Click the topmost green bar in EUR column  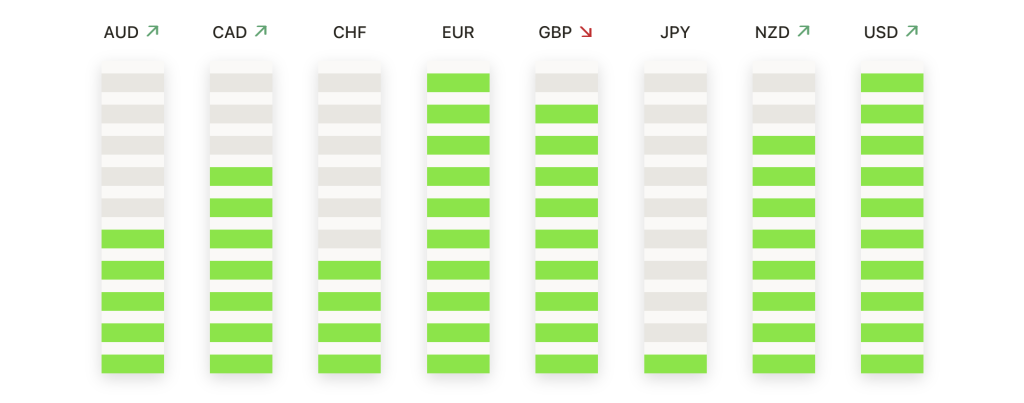[x=458, y=82]
